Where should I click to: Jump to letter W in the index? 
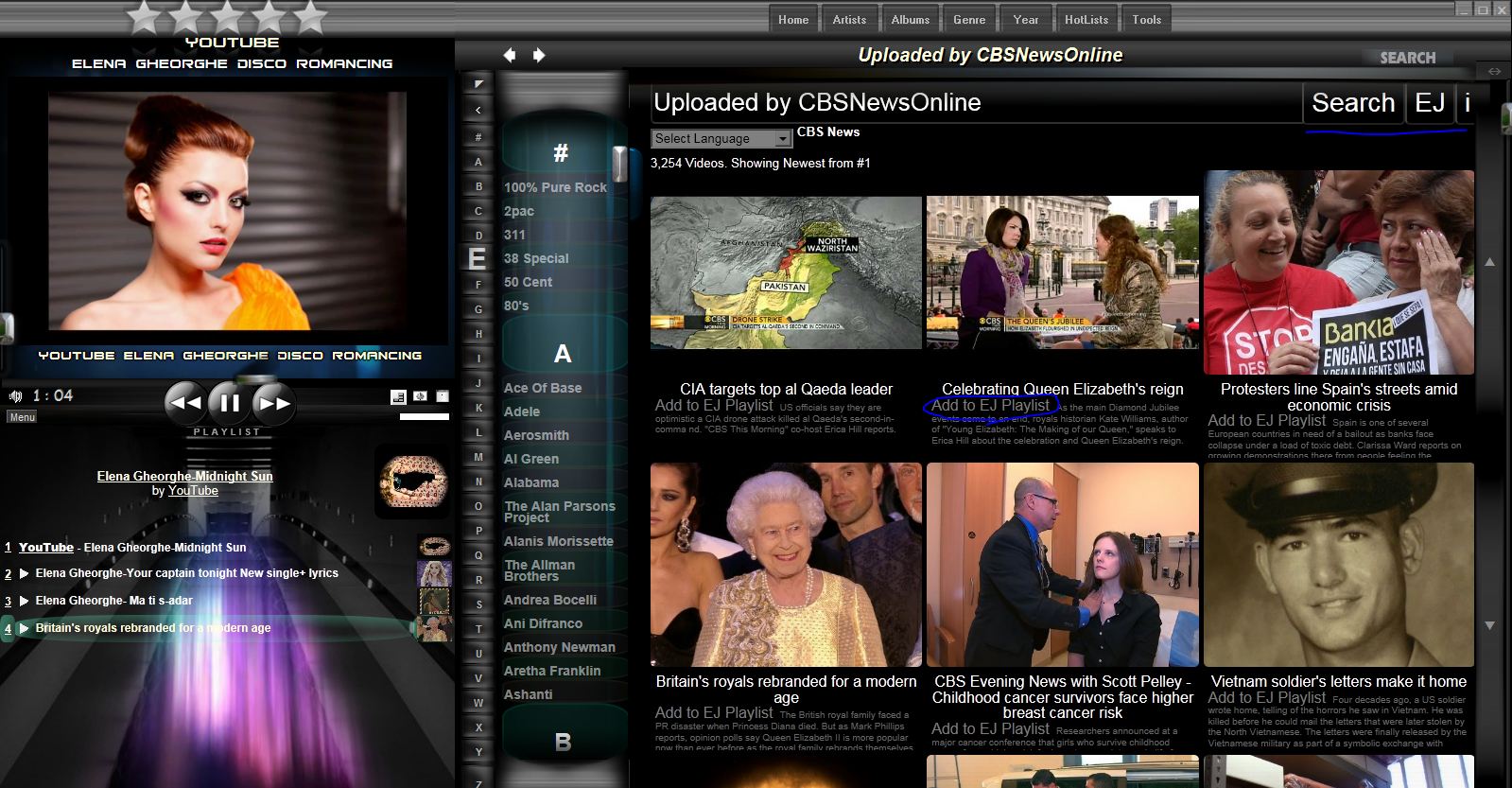click(478, 703)
